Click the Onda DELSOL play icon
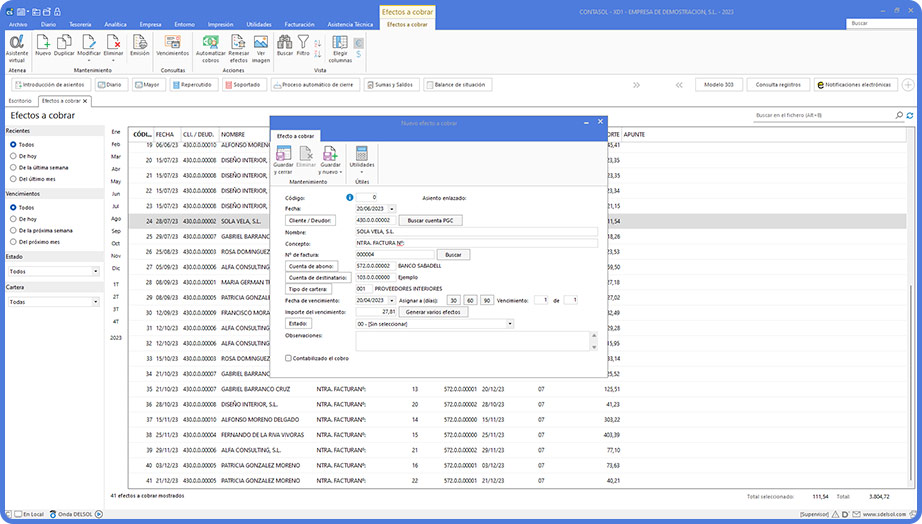Viewport: 922px width, 524px height. [x=99, y=514]
